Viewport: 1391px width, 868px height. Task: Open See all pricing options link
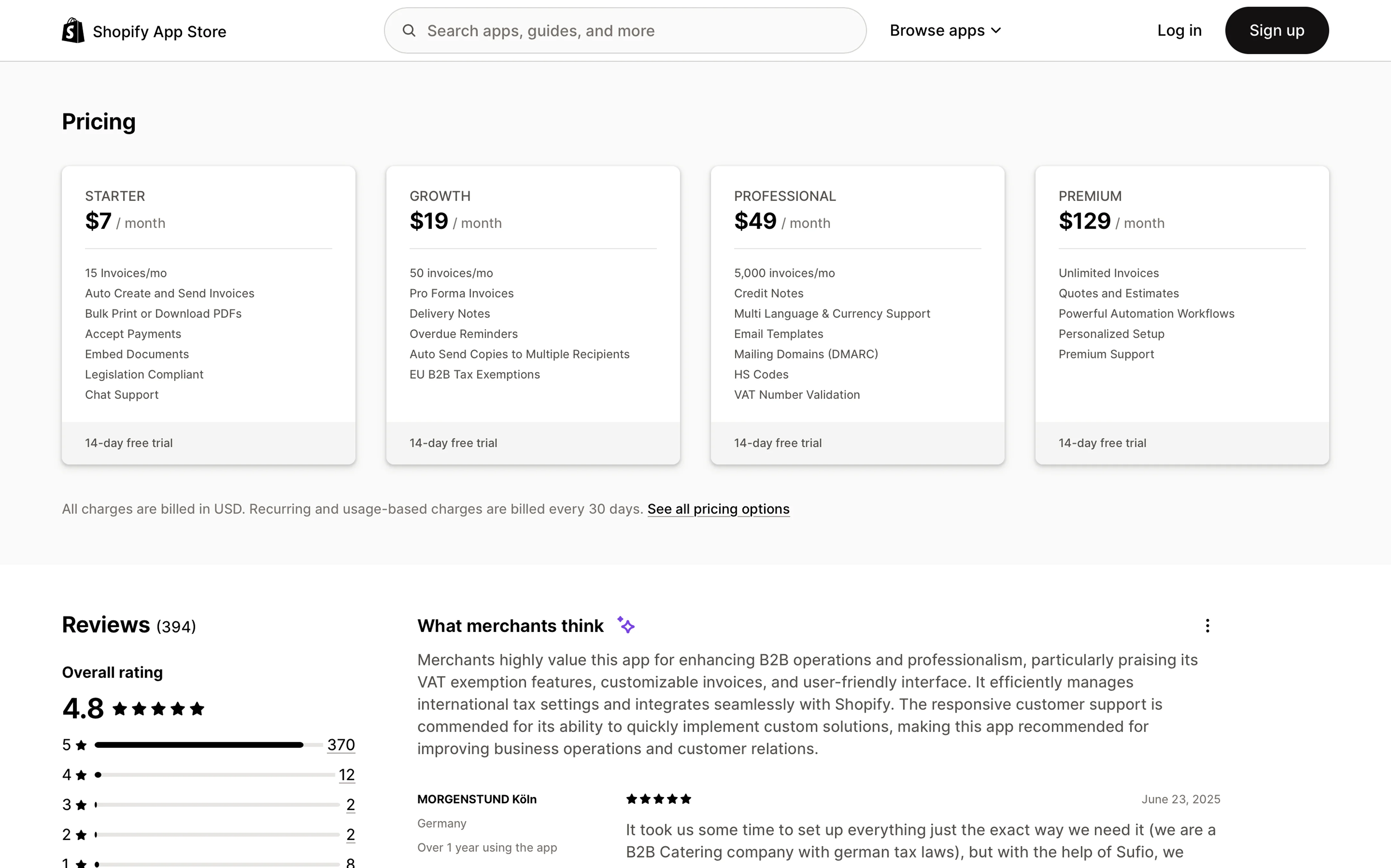[x=718, y=509]
